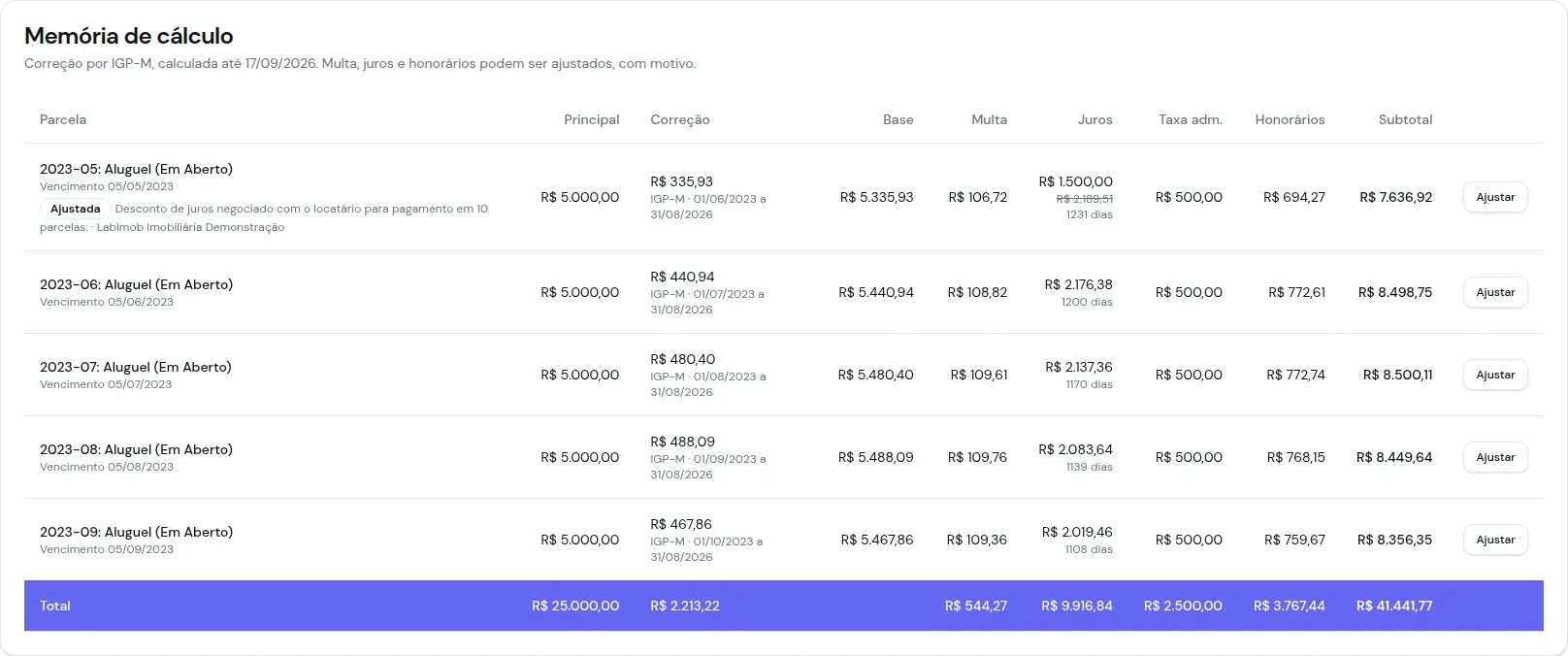Click the grand total R$ 41.441,77

(1394, 606)
